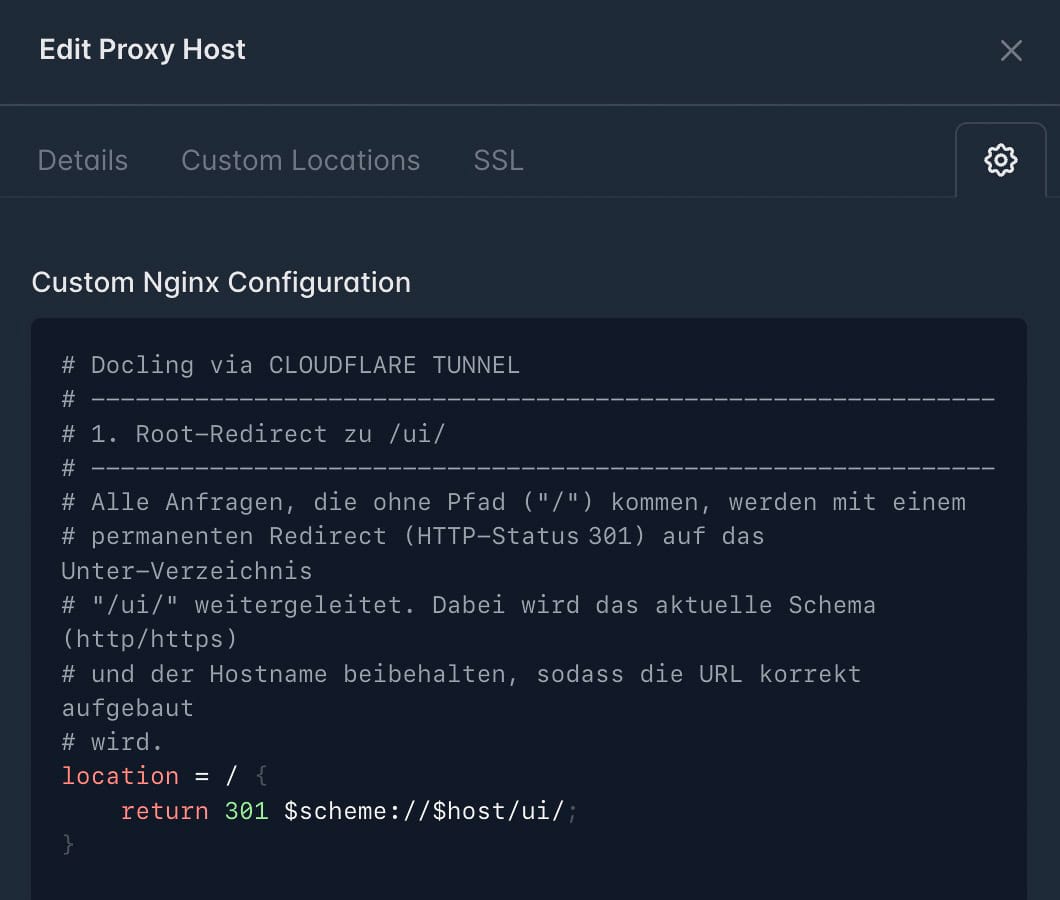Click the green 301 status code value
1060x900 pixels.
(246, 810)
